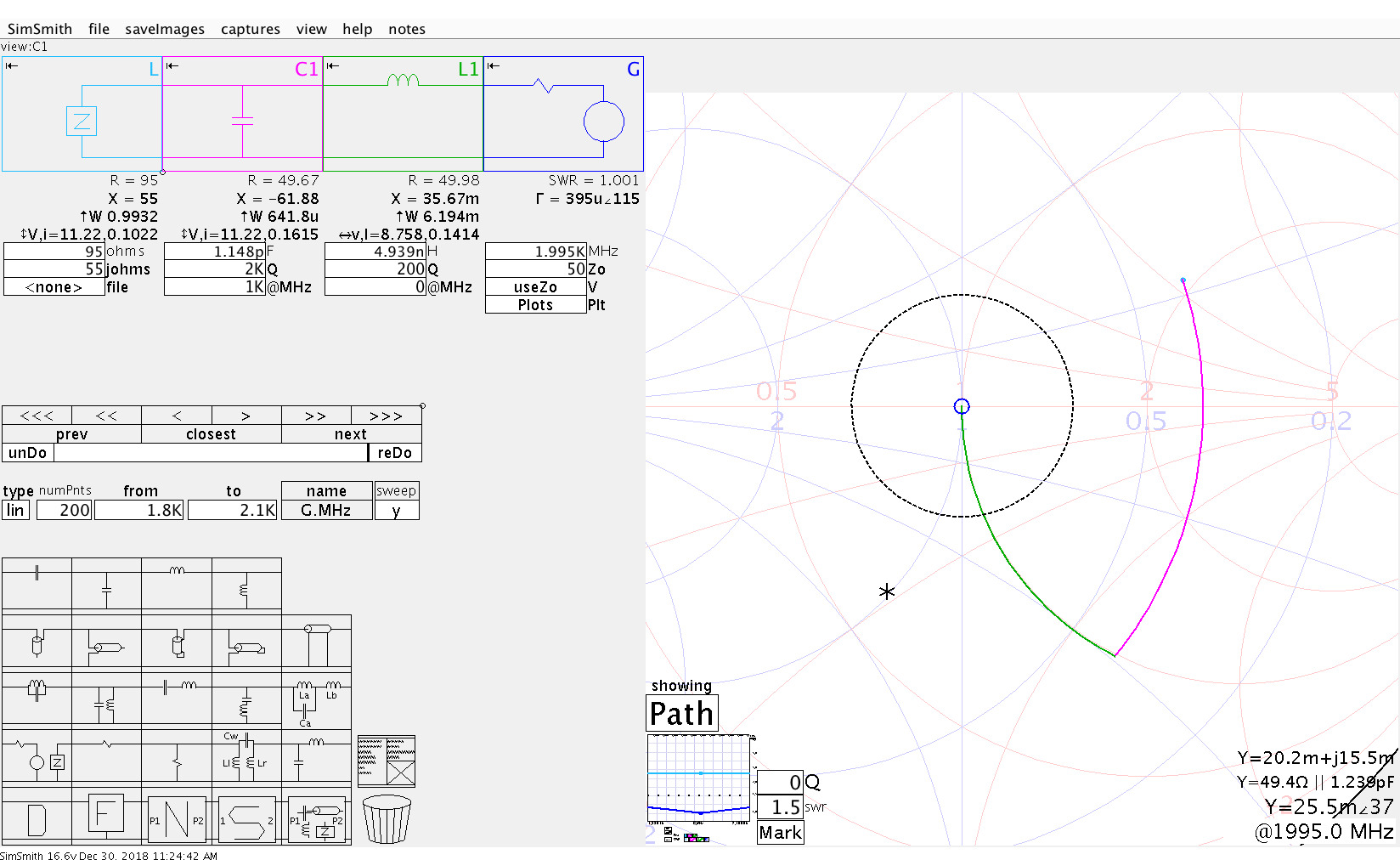Viewport: 1400px width, 860px height.
Task: Toggle the useZo option
Action: pos(535,287)
